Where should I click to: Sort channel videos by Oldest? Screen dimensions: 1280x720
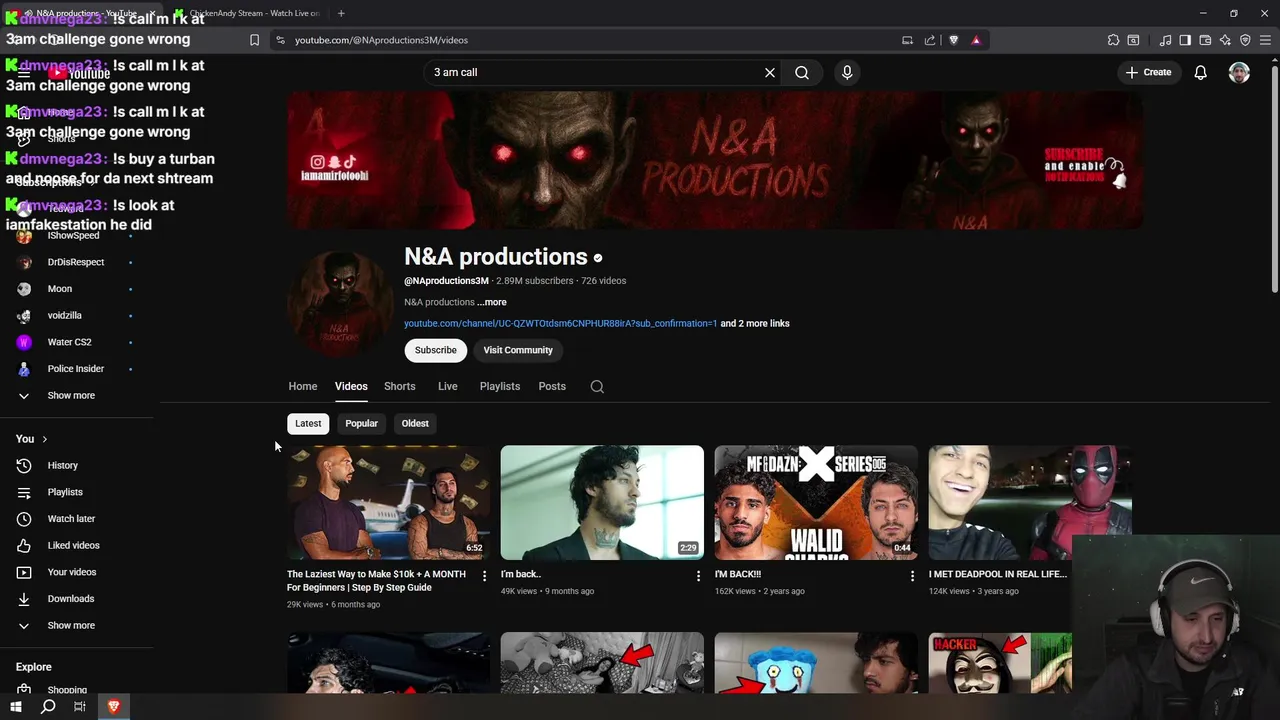click(x=415, y=424)
